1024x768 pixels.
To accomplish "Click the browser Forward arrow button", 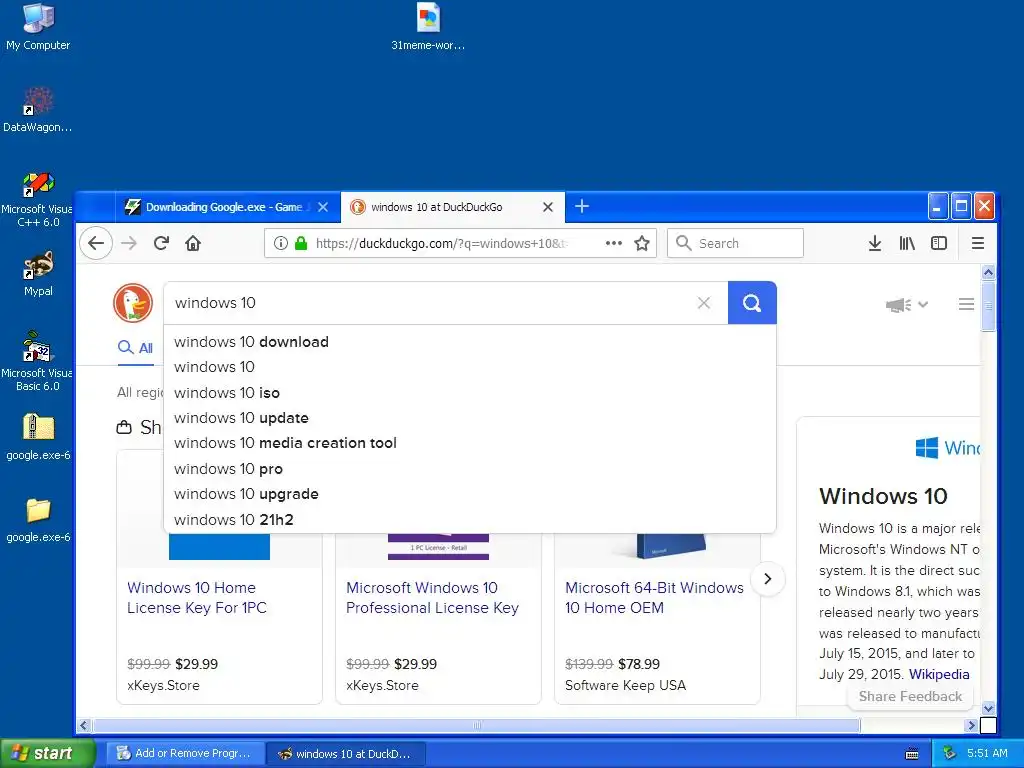I will coord(129,244).
